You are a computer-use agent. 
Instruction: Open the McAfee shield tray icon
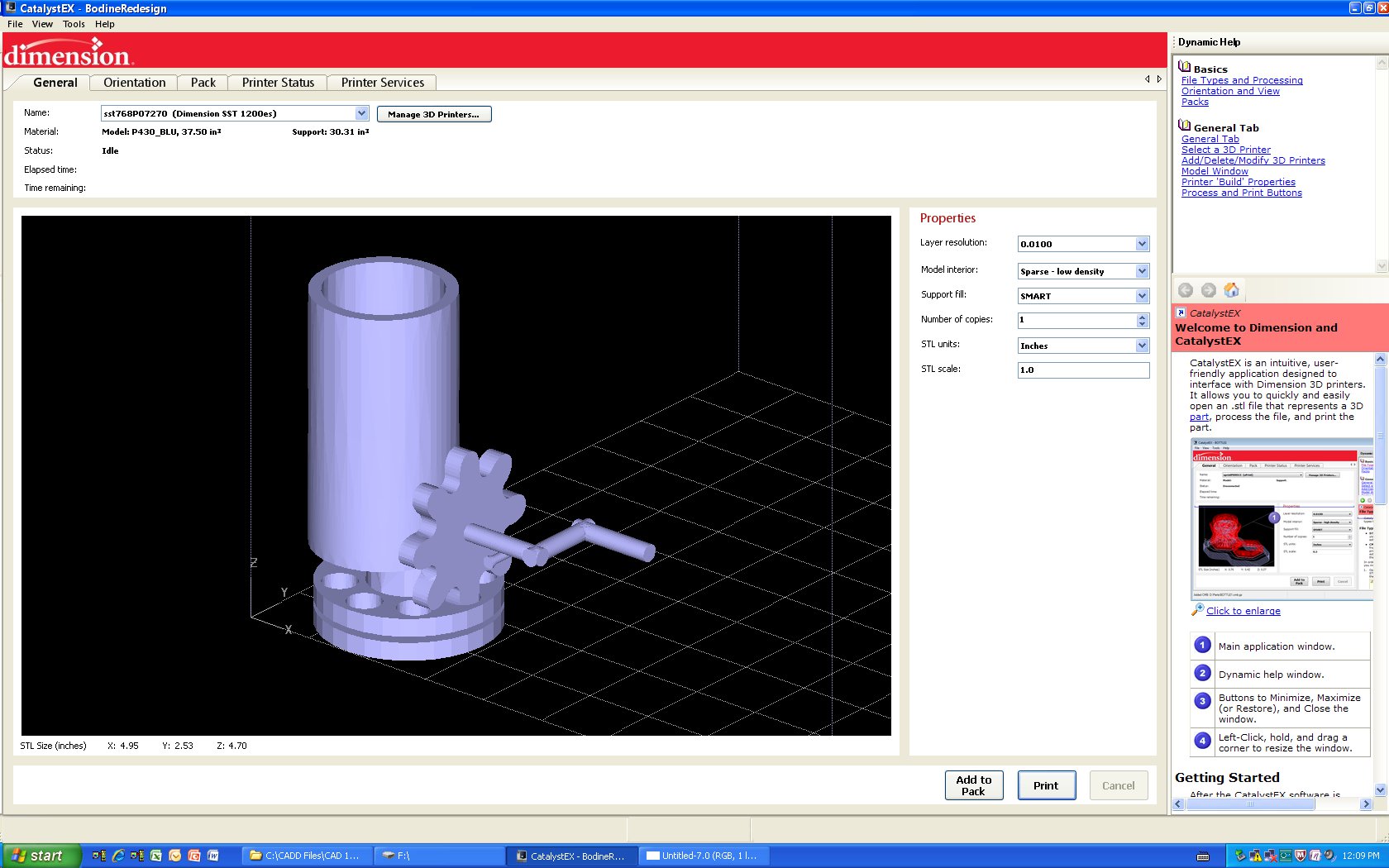(x=1300, y=856)
